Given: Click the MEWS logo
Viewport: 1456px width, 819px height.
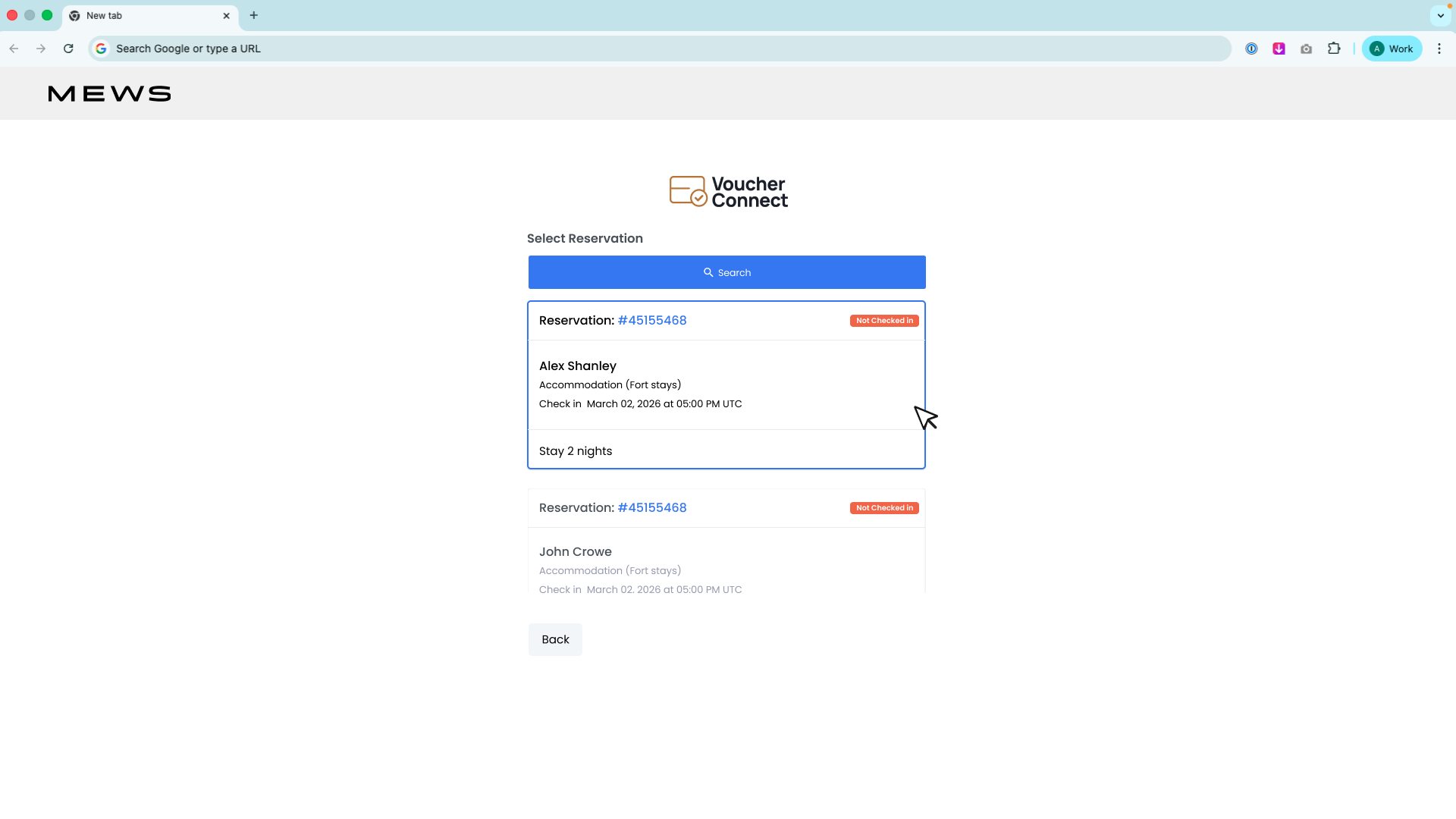Looking at the screenshot, I should 110,93.
